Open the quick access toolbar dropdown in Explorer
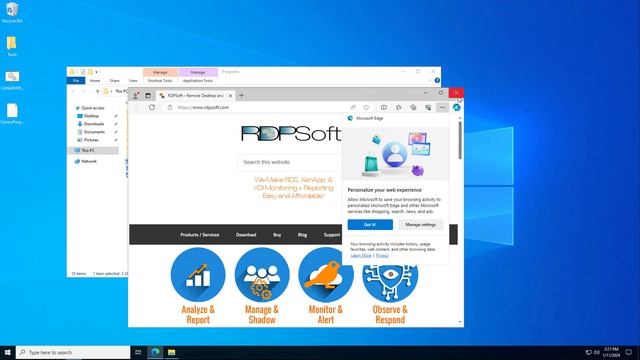 pyautogui.click(x=97, y=72)
